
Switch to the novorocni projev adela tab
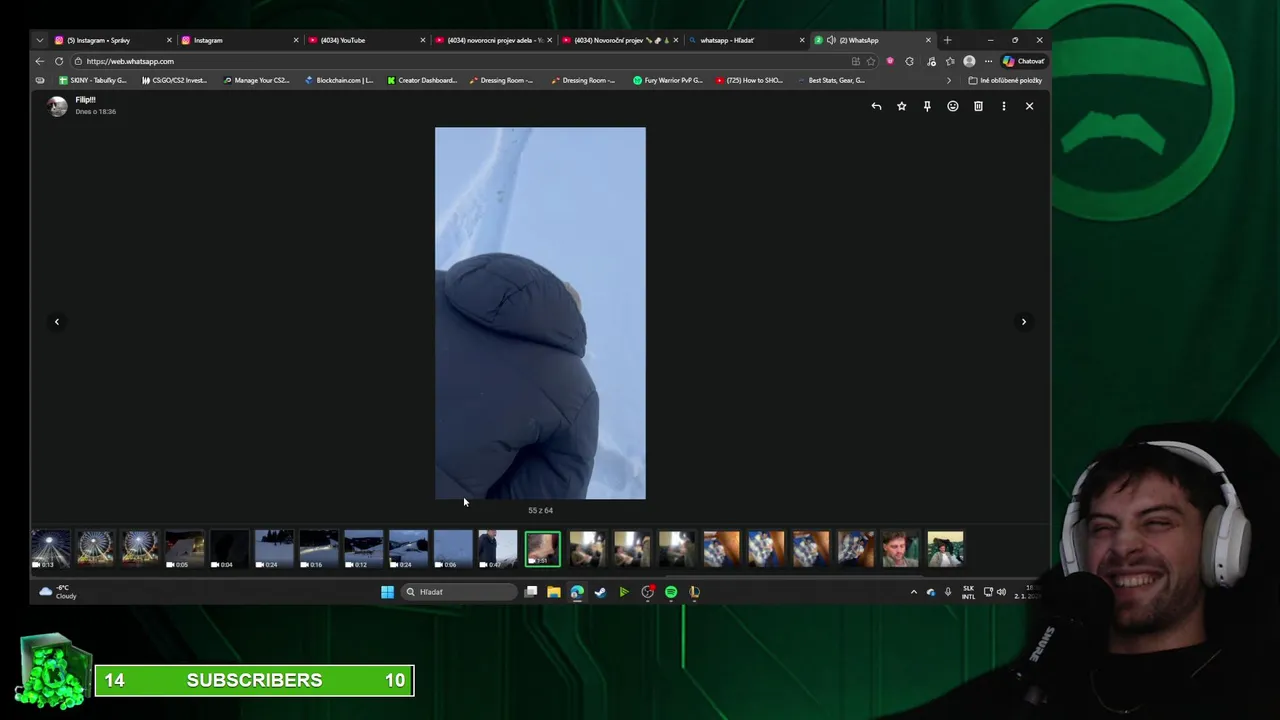point(492,40)
